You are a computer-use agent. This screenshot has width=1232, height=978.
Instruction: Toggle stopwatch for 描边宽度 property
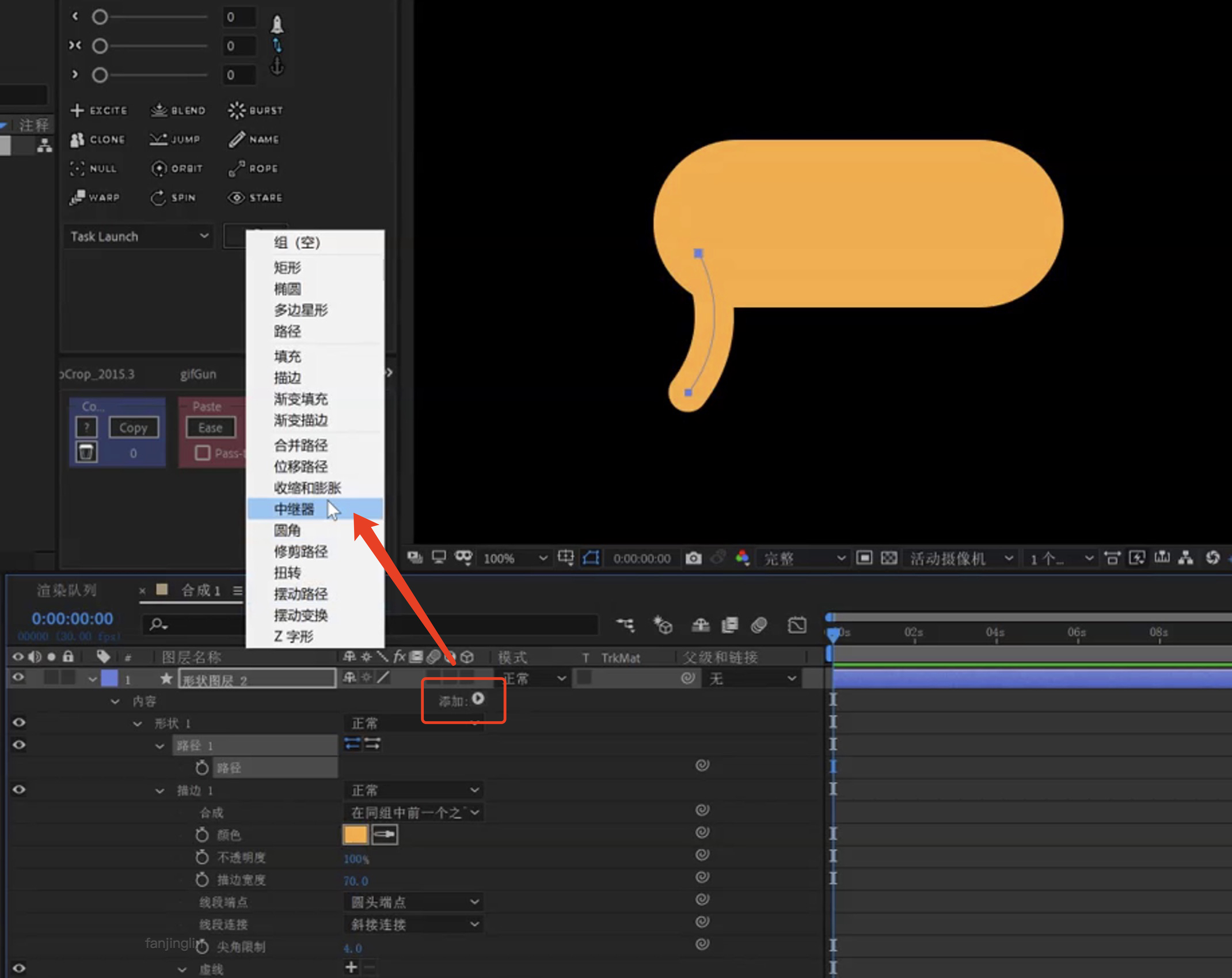201,880
